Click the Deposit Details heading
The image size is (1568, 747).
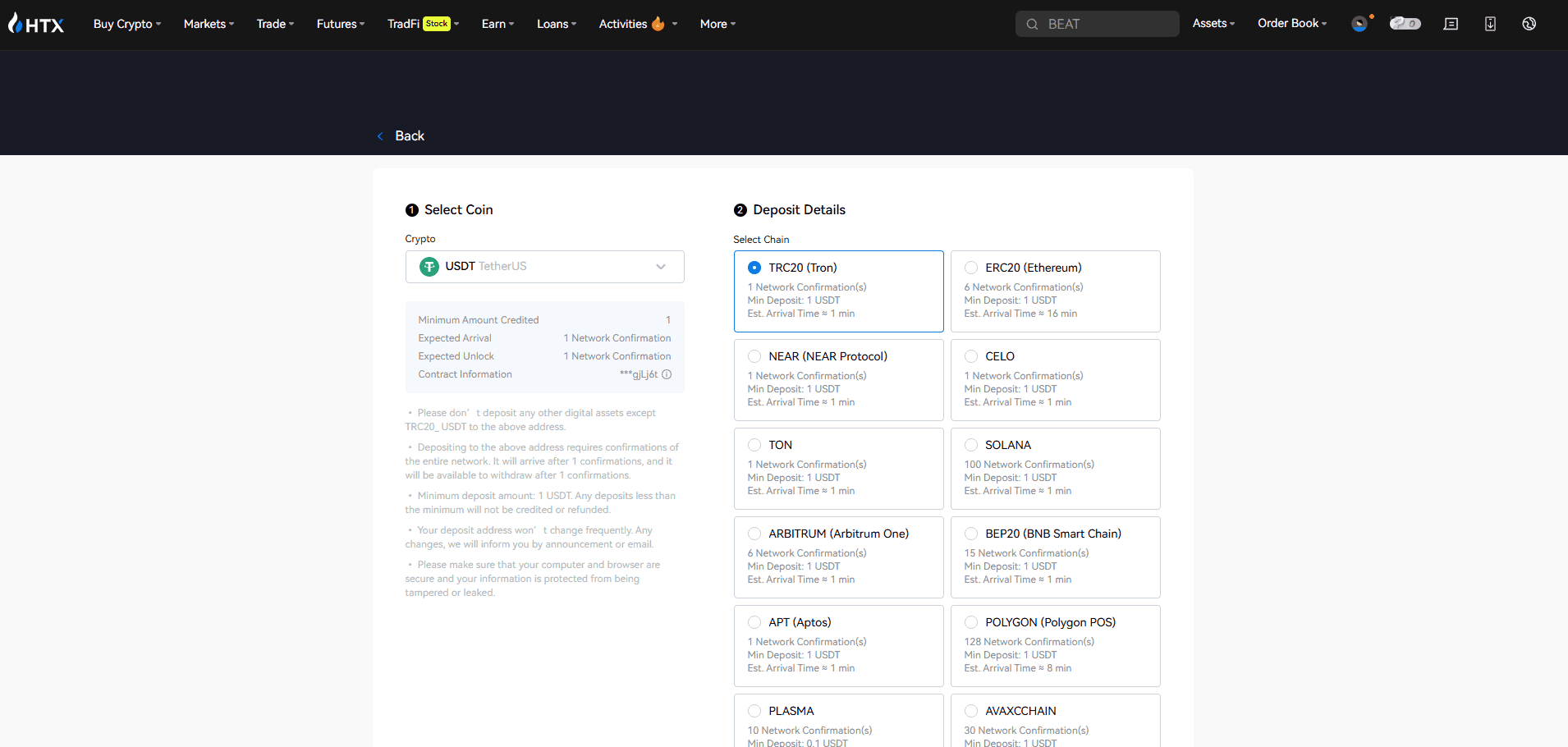(799, 210)
